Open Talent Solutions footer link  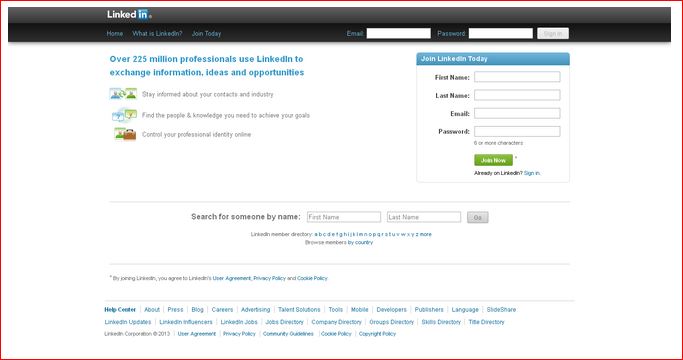(x=299, y=309)
